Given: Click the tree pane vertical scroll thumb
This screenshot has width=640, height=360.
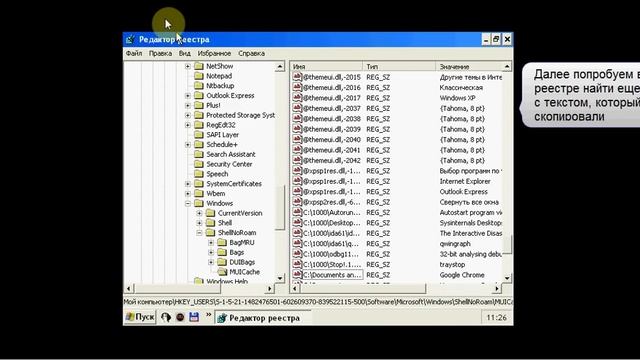Looking at the screenshot, I should tap(280, 207).
